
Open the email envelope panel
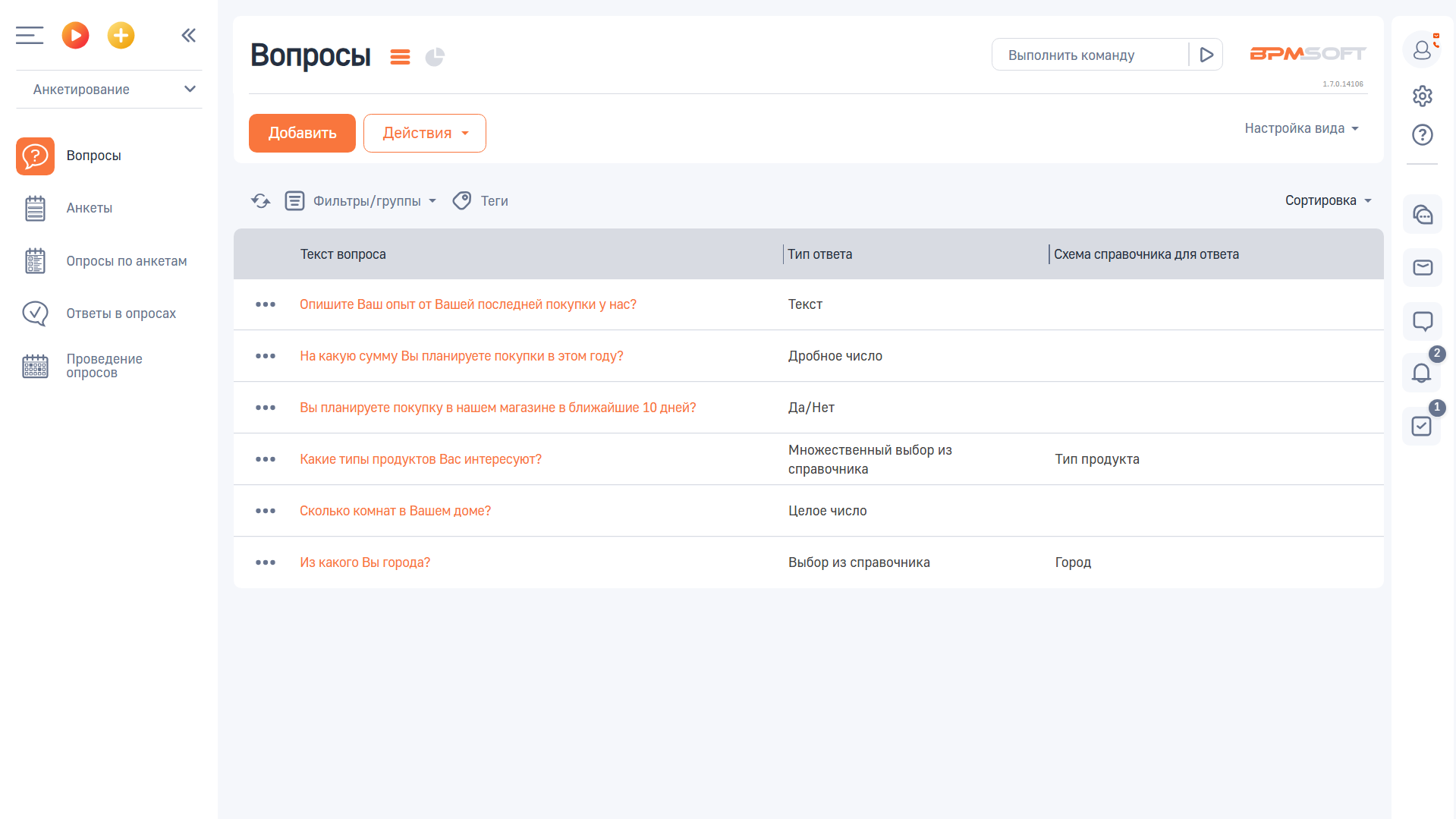pyautogui.click(x=1422, y=267)
